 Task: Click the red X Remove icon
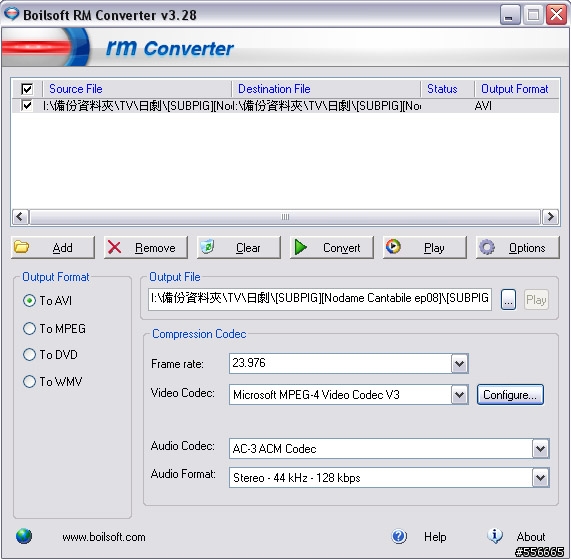(x=114, y=248)
